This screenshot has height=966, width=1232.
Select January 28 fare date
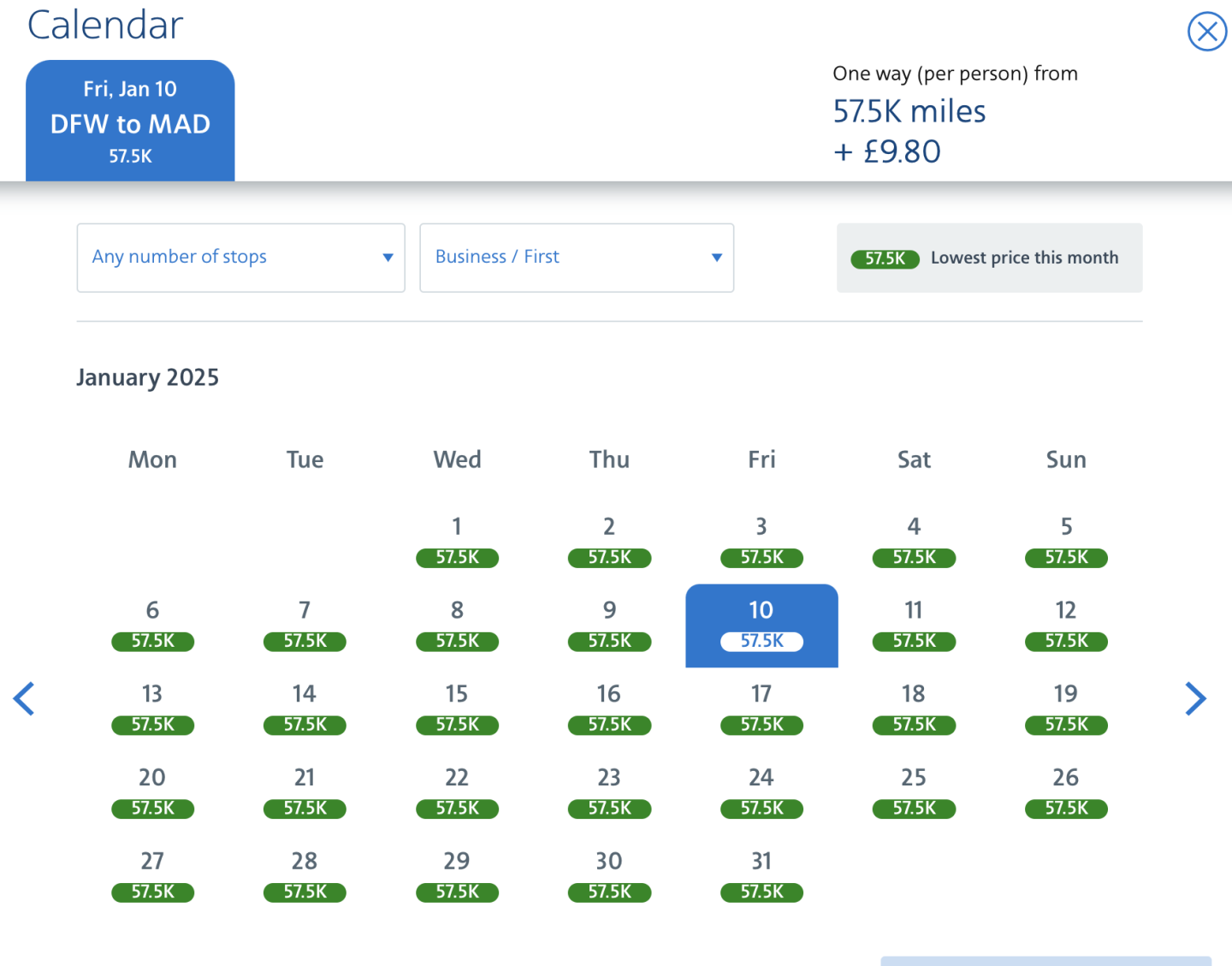pos(305,875)
